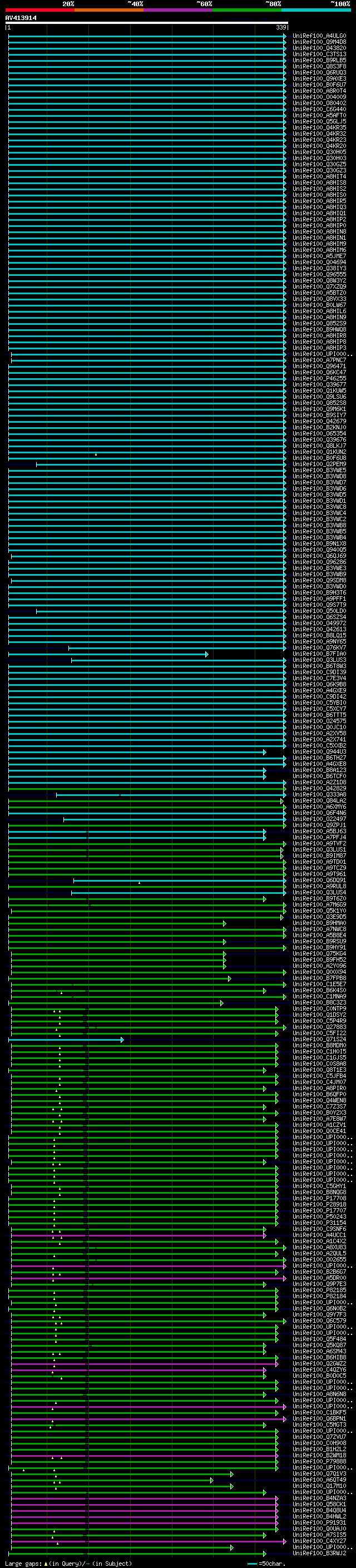Select label UniRef100_C5XXB2
The height and width of the screenshot is (1568, 356).
click(319, 746)
